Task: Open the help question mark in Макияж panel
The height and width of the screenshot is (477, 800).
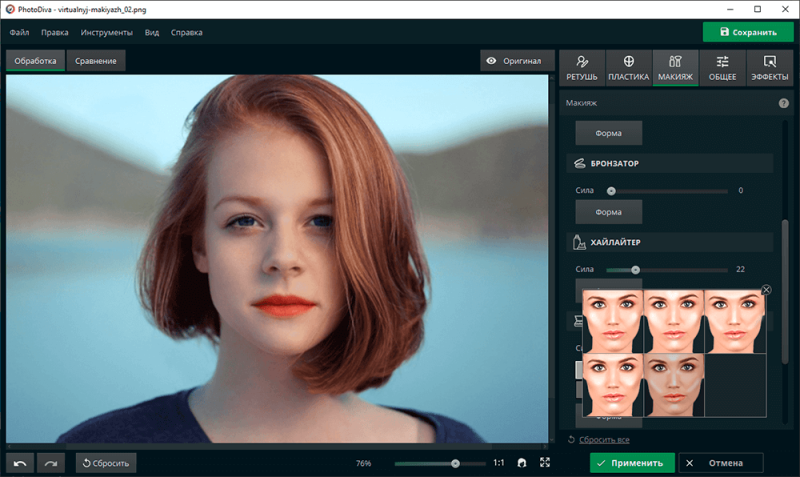Action: pos(783,103)
